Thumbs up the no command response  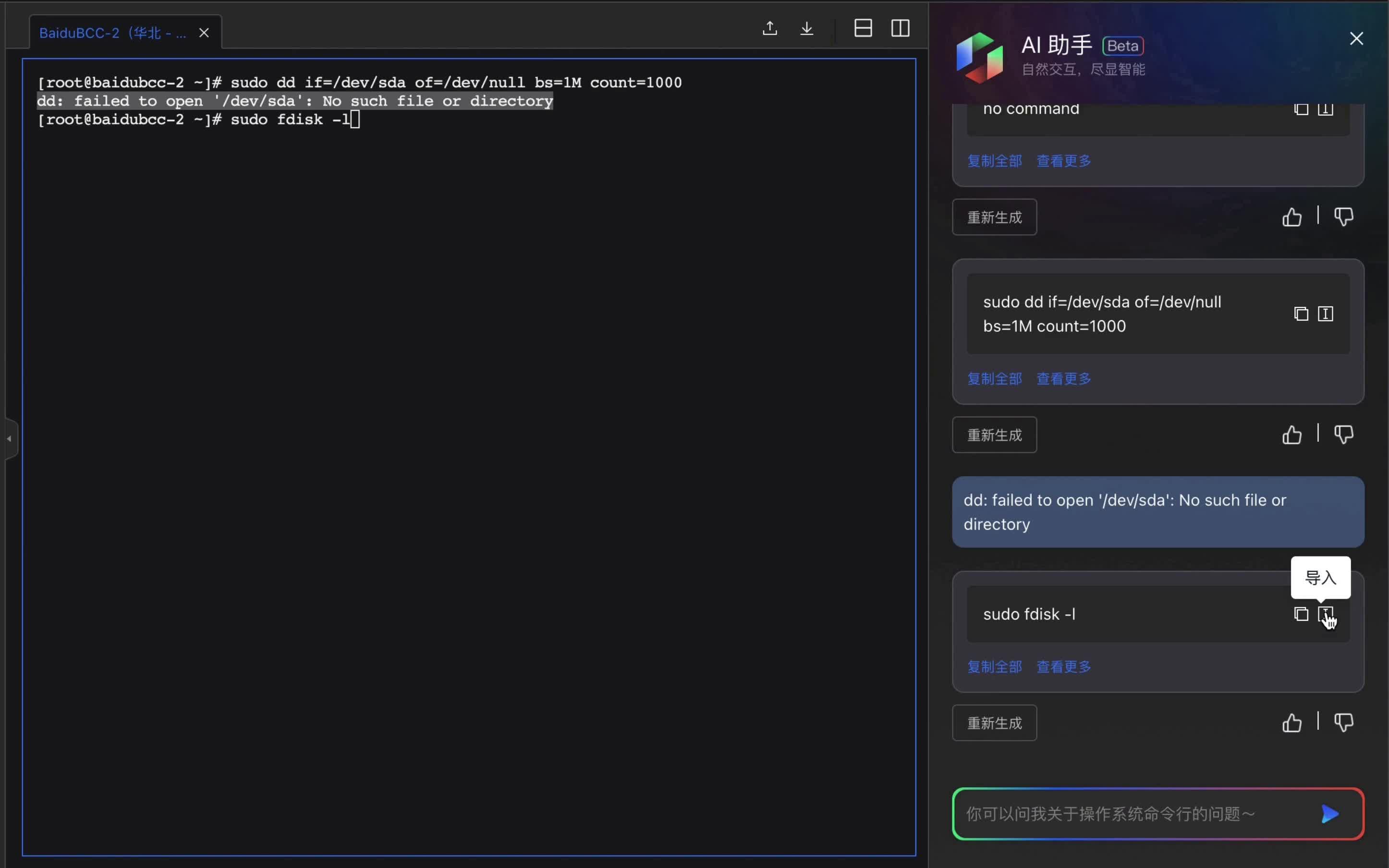(x=1292, y=217)
